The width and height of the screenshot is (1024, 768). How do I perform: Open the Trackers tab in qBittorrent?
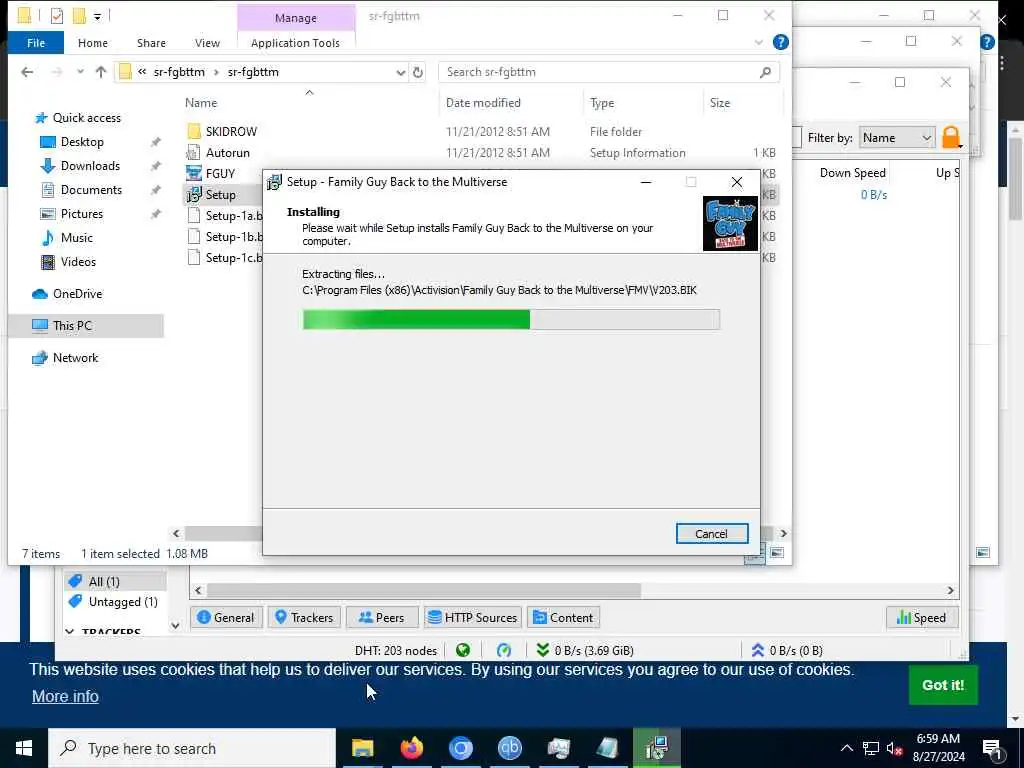(x=304, y=618)
